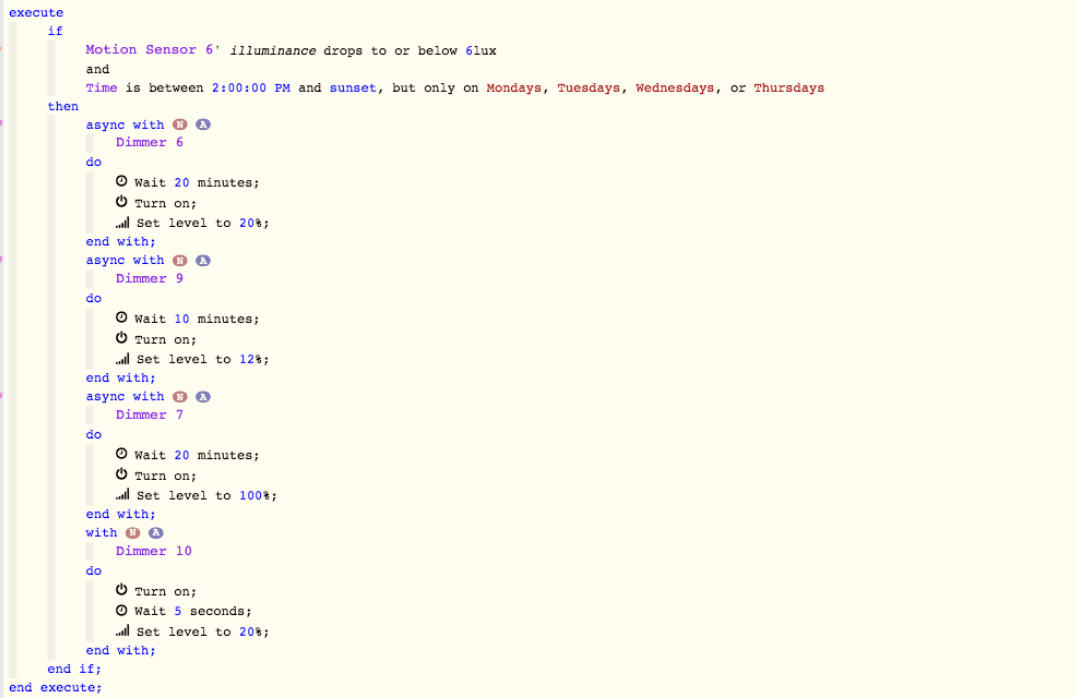1075x698 pixels.
Task: Click the power icon under Dimmer 10
Action: (x=121, y=590)
